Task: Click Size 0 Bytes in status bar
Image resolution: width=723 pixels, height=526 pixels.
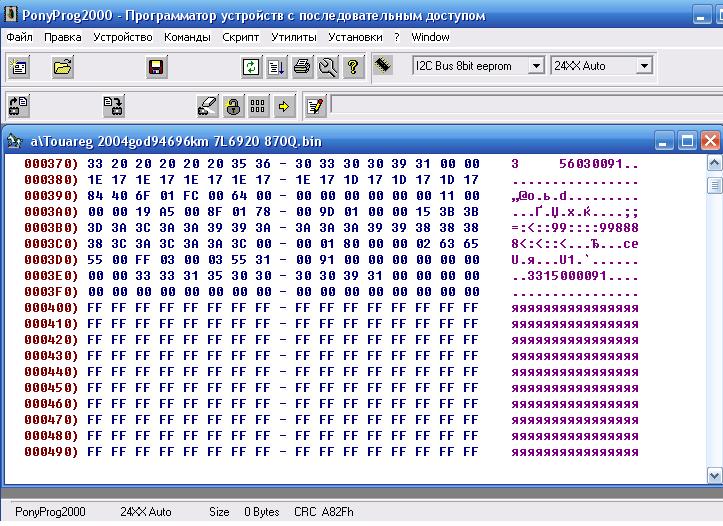Action: click(x=244, y=512)
